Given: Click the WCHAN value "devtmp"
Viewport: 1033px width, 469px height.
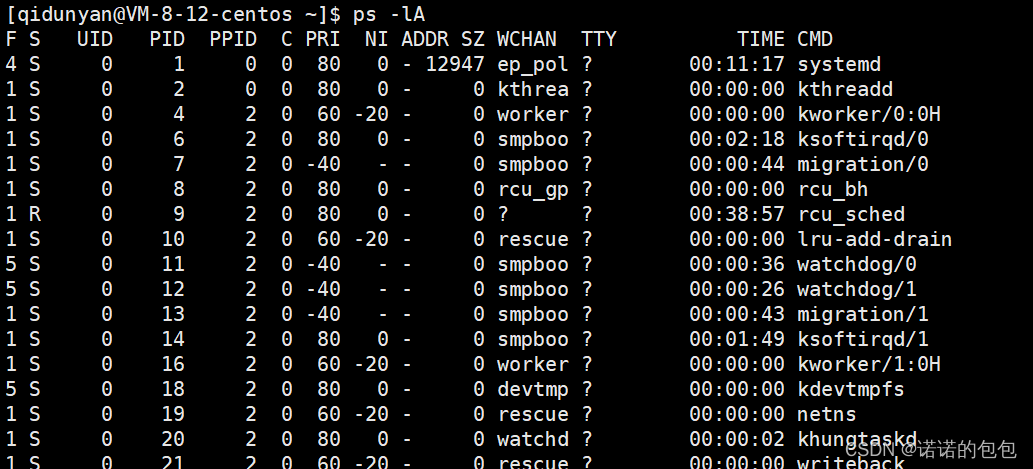Looking at the screenshot, I should pos(532,389).
